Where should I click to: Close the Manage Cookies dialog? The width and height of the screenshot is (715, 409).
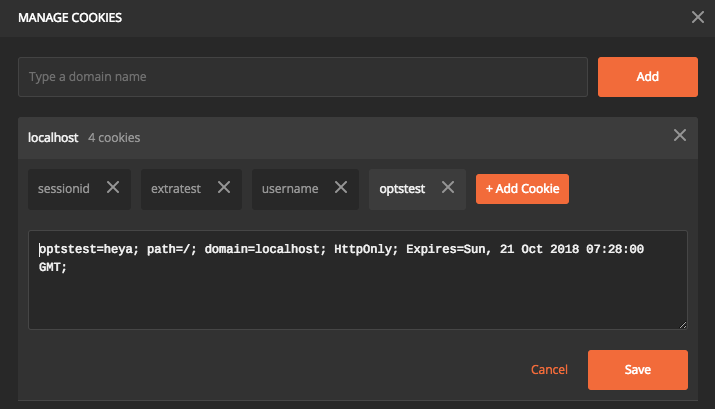698,17
